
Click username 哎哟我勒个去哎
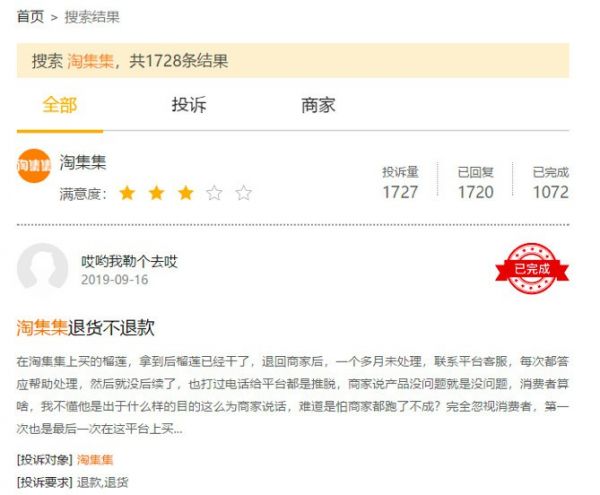[x=129, y=262]
